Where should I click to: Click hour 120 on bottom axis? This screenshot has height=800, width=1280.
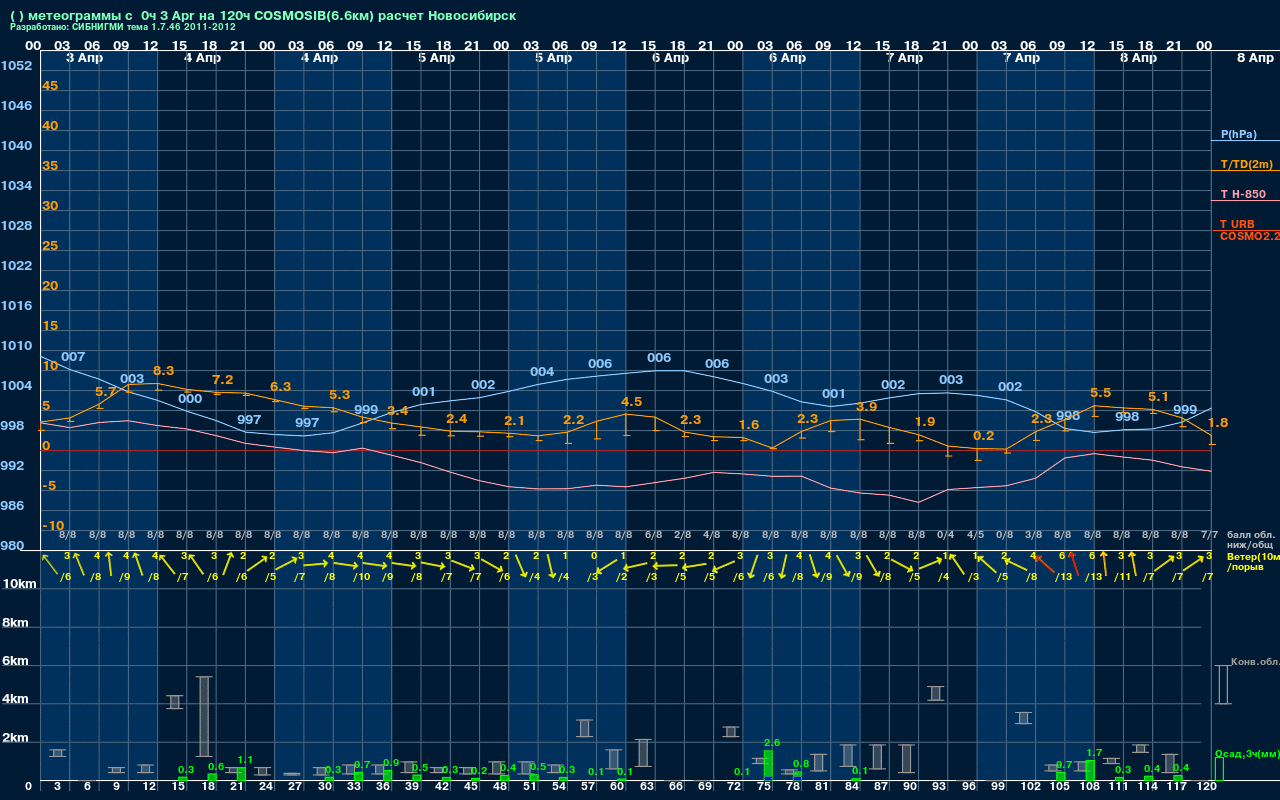click(x=1206, y=787)
